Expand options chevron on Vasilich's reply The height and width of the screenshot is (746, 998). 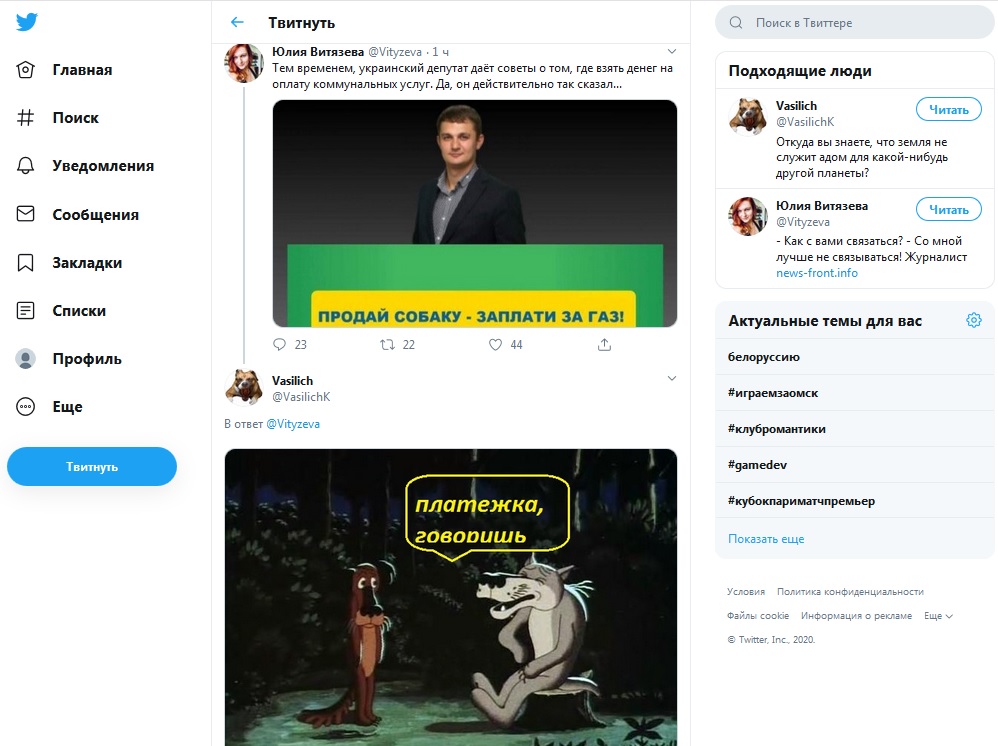coord(672,379)
